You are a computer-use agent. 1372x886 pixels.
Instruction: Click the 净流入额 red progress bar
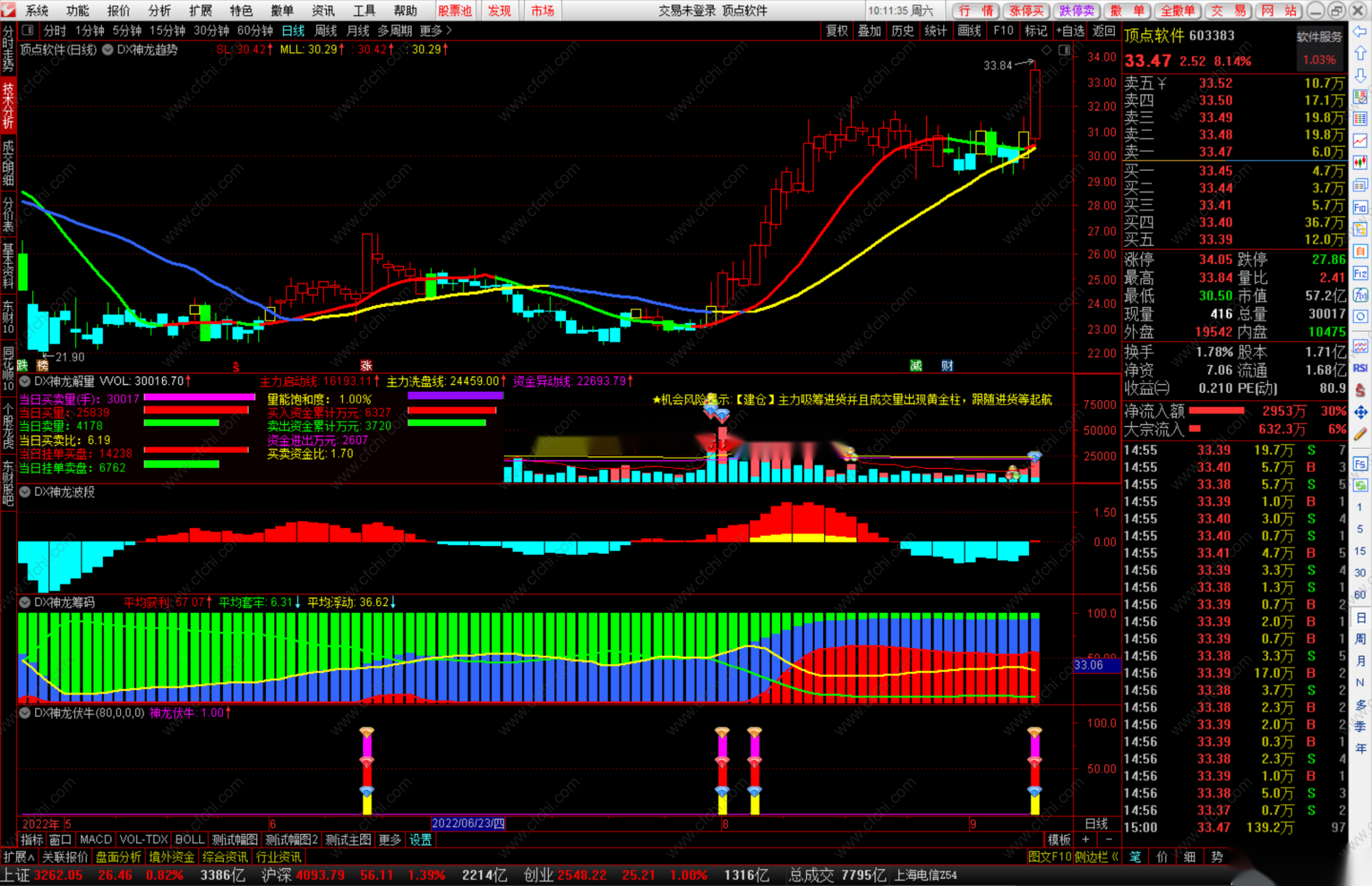pos(1216,411)
